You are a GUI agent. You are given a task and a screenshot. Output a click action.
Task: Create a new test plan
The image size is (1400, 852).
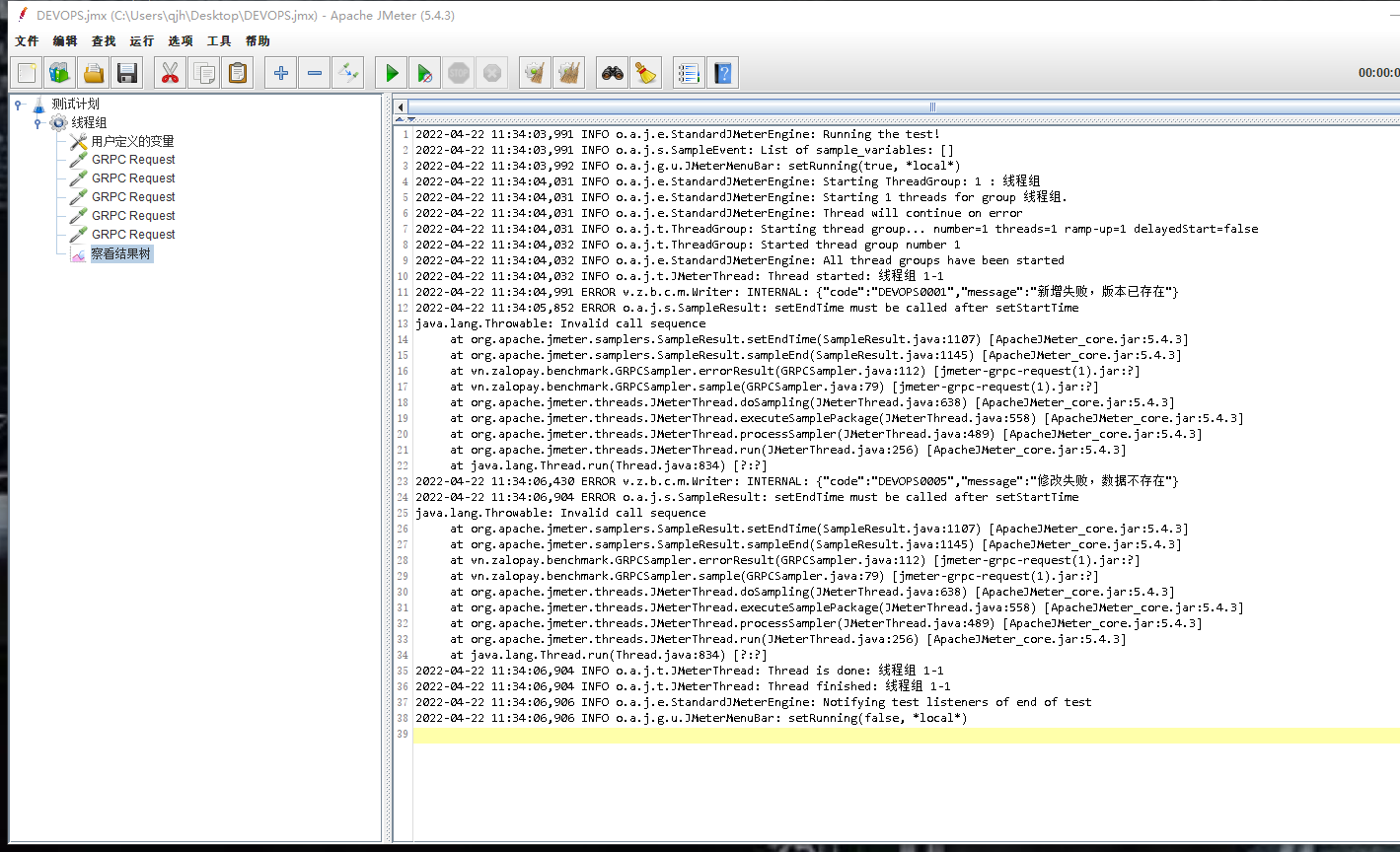pyautogui.click(x=27, y=72)
